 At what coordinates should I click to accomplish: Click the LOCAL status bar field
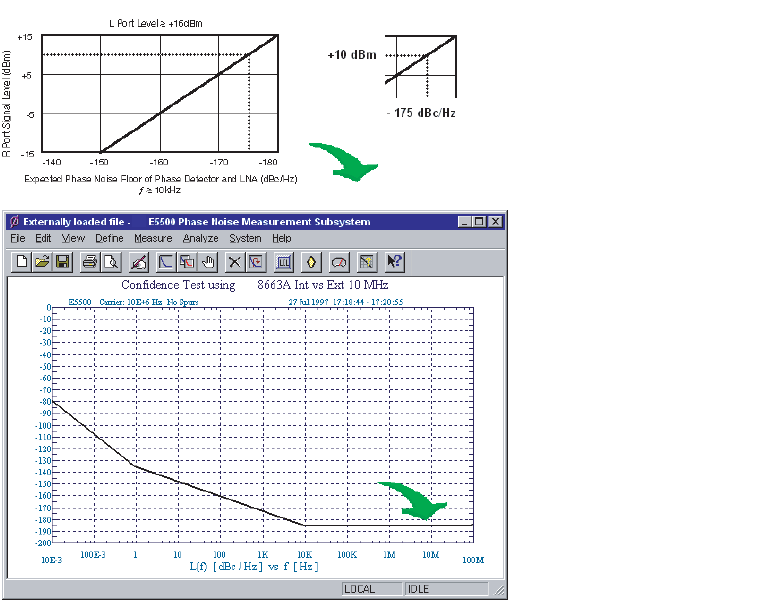(372, 589)
